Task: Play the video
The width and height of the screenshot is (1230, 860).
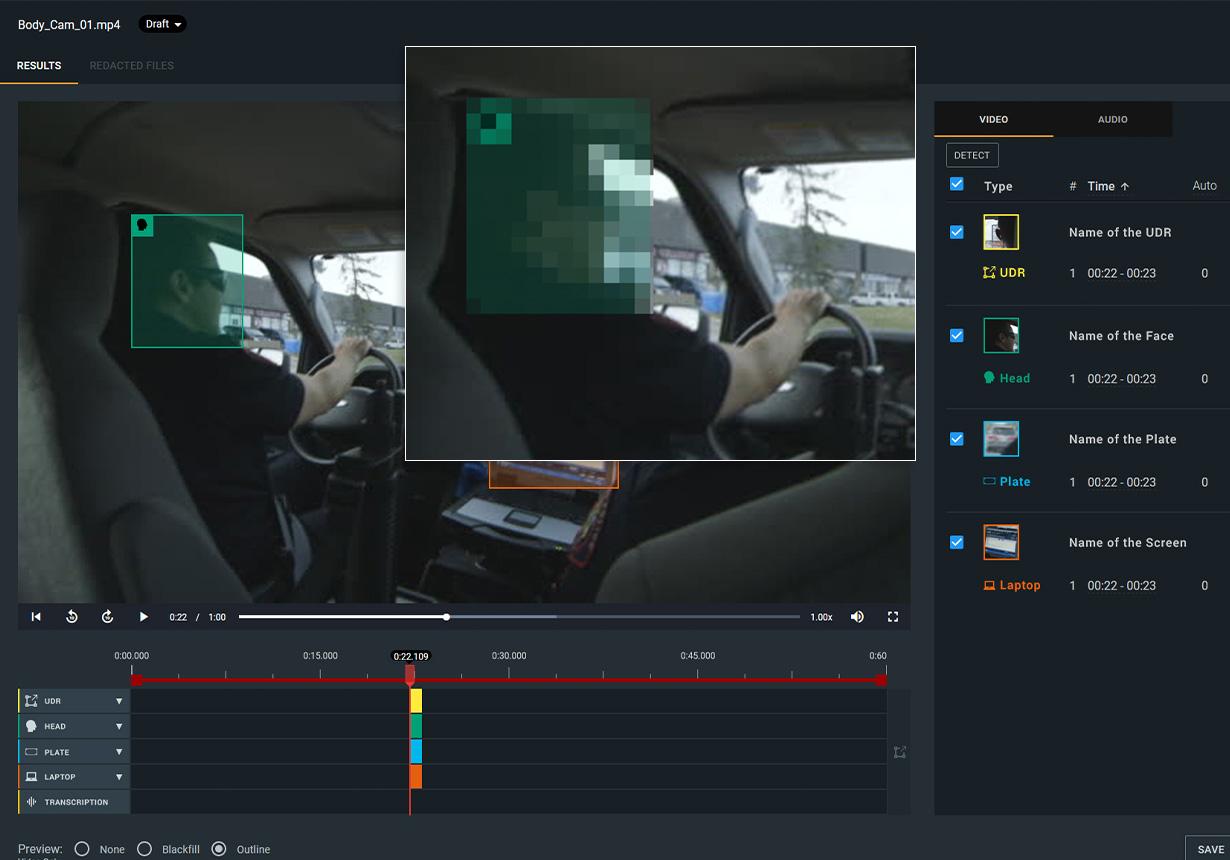Action: (143, 617)
